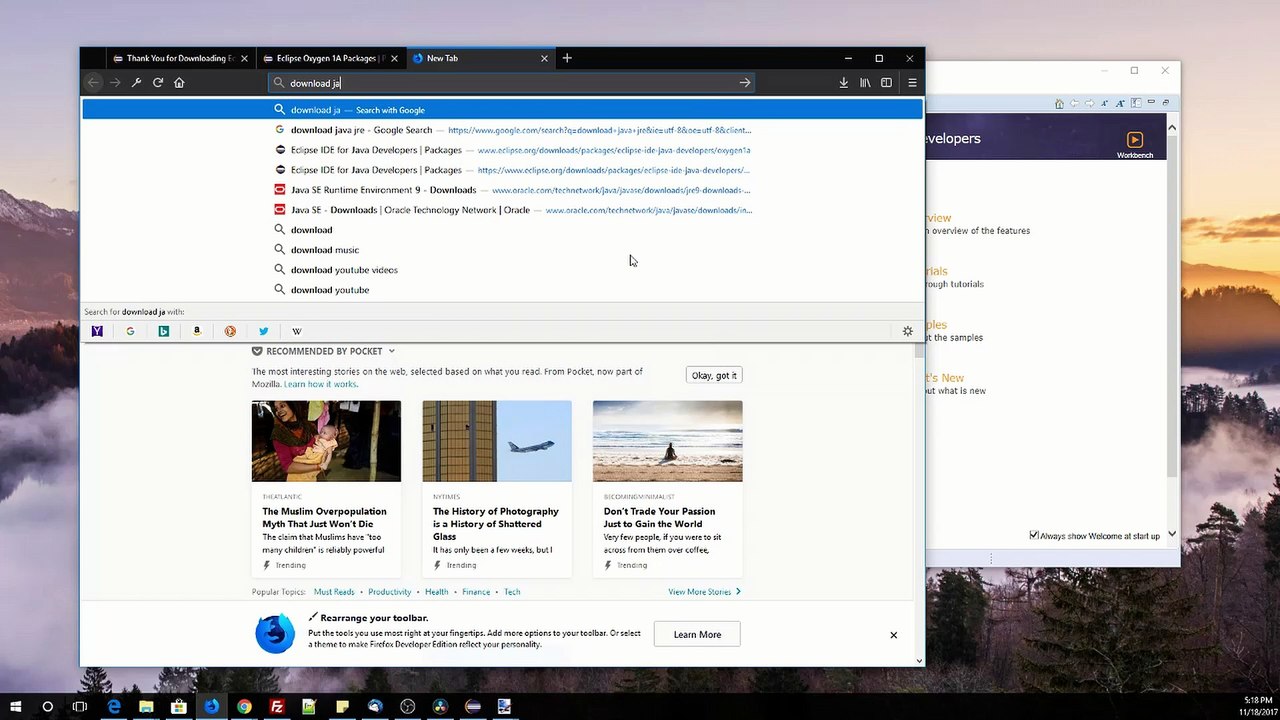Screen dimensions: 1280x720
Task: Open Eclipse Workbench icon
Action: [x=1134, y=145]
